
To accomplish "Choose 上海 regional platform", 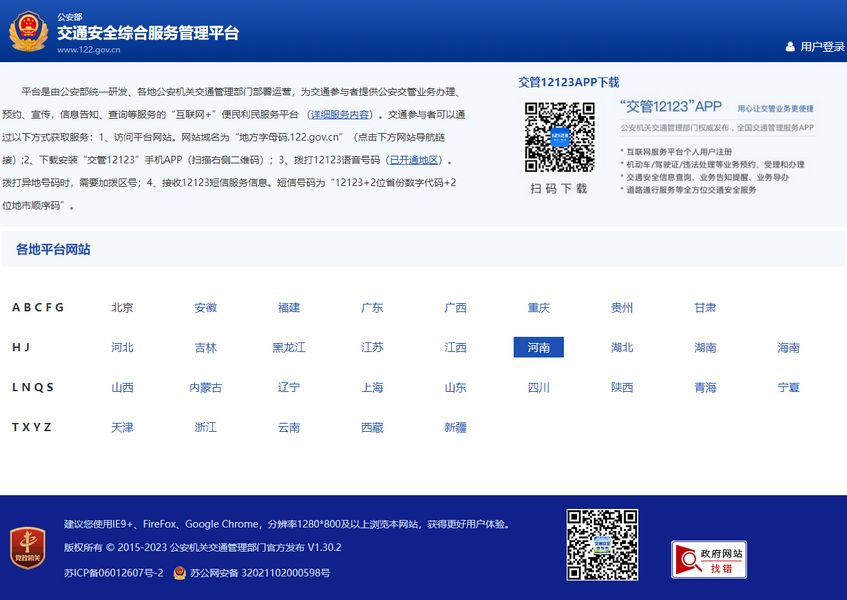I will click(372, 387).
